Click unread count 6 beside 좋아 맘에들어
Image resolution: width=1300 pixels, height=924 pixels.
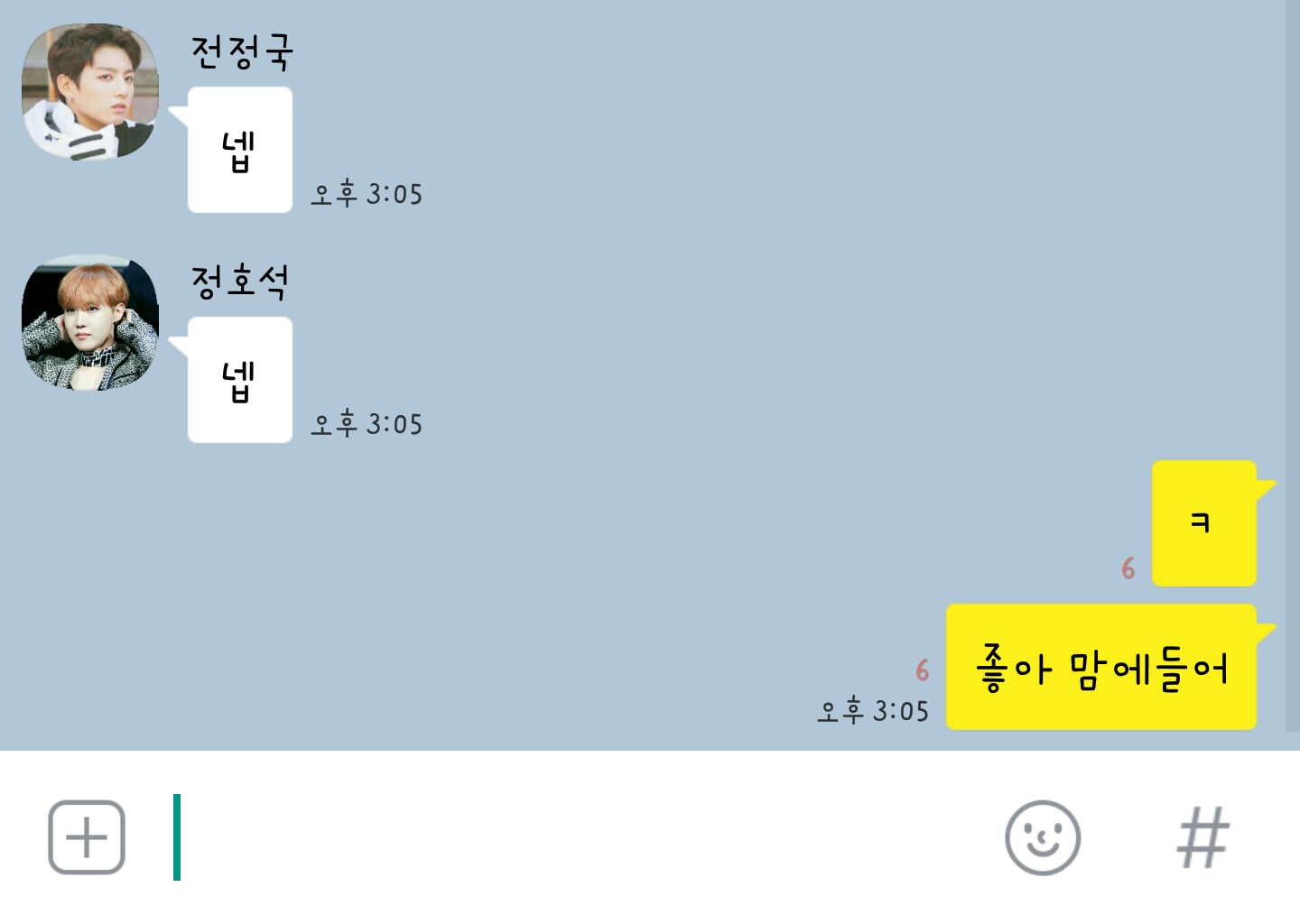coord(922,670)
